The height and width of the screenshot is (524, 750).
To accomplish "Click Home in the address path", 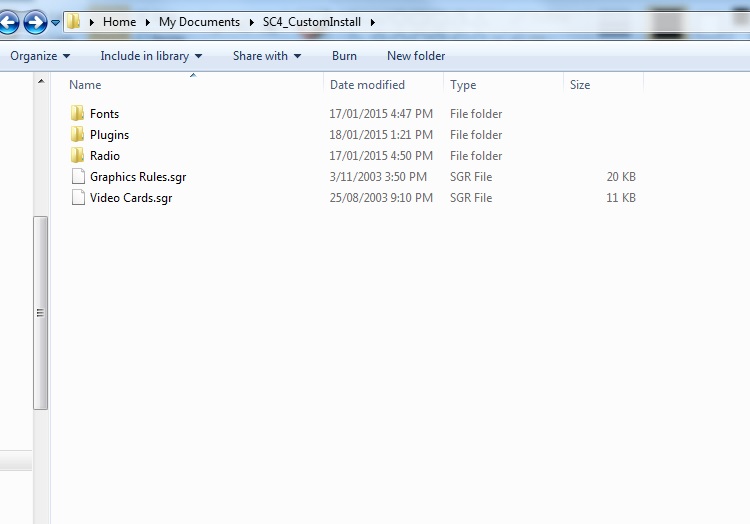I will point(120,22).
